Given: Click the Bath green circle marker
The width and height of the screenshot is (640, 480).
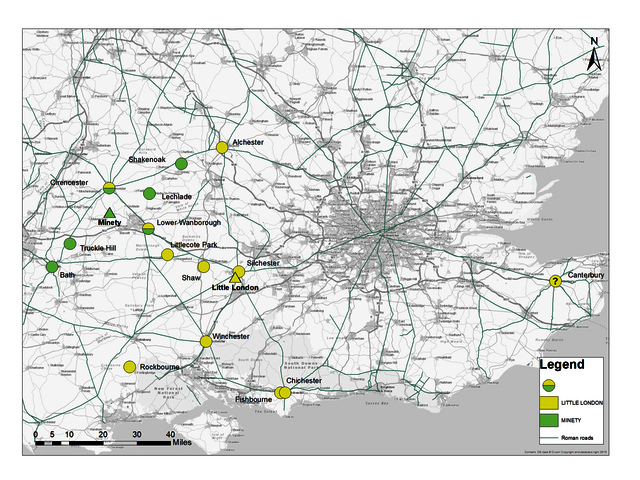Looking at the screenshot, I should pyautogui.click(x=52, y=267).
